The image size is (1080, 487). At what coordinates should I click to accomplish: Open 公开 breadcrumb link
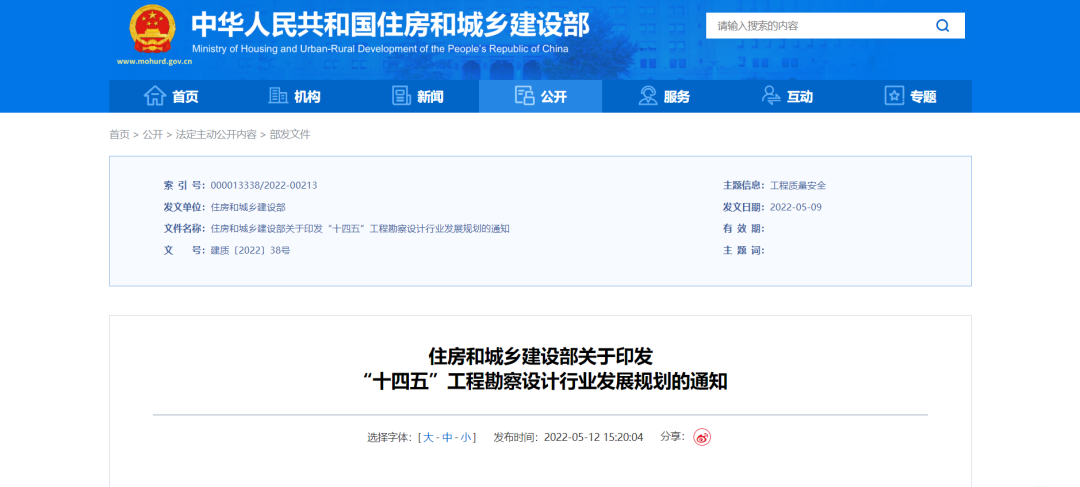point(152,135)
